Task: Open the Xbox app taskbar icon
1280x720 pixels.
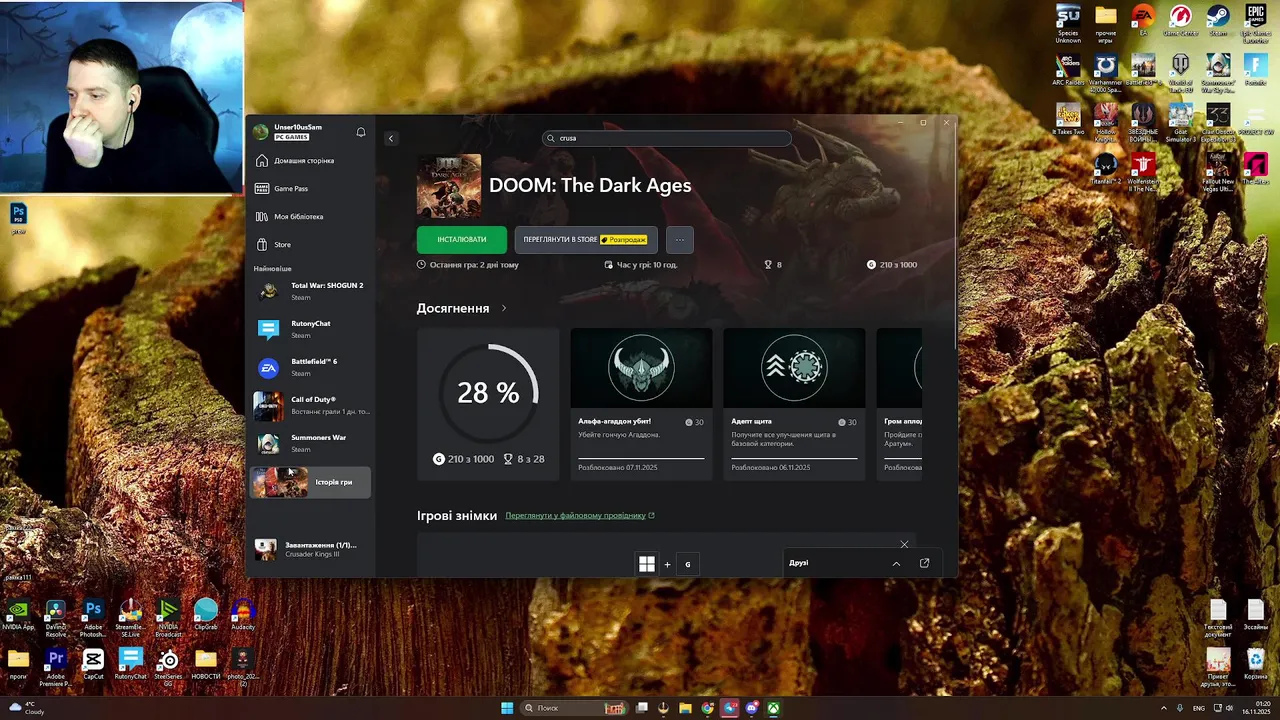Action: pos(774,708)
